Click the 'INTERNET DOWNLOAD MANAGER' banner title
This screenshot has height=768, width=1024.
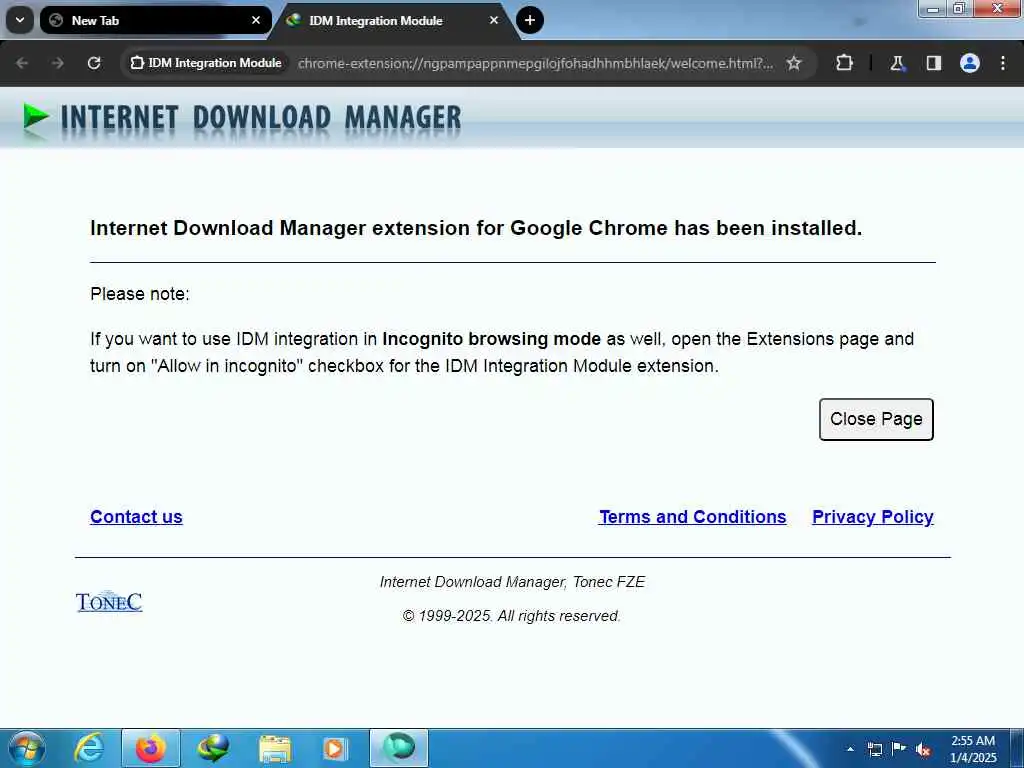click(261, 118)
